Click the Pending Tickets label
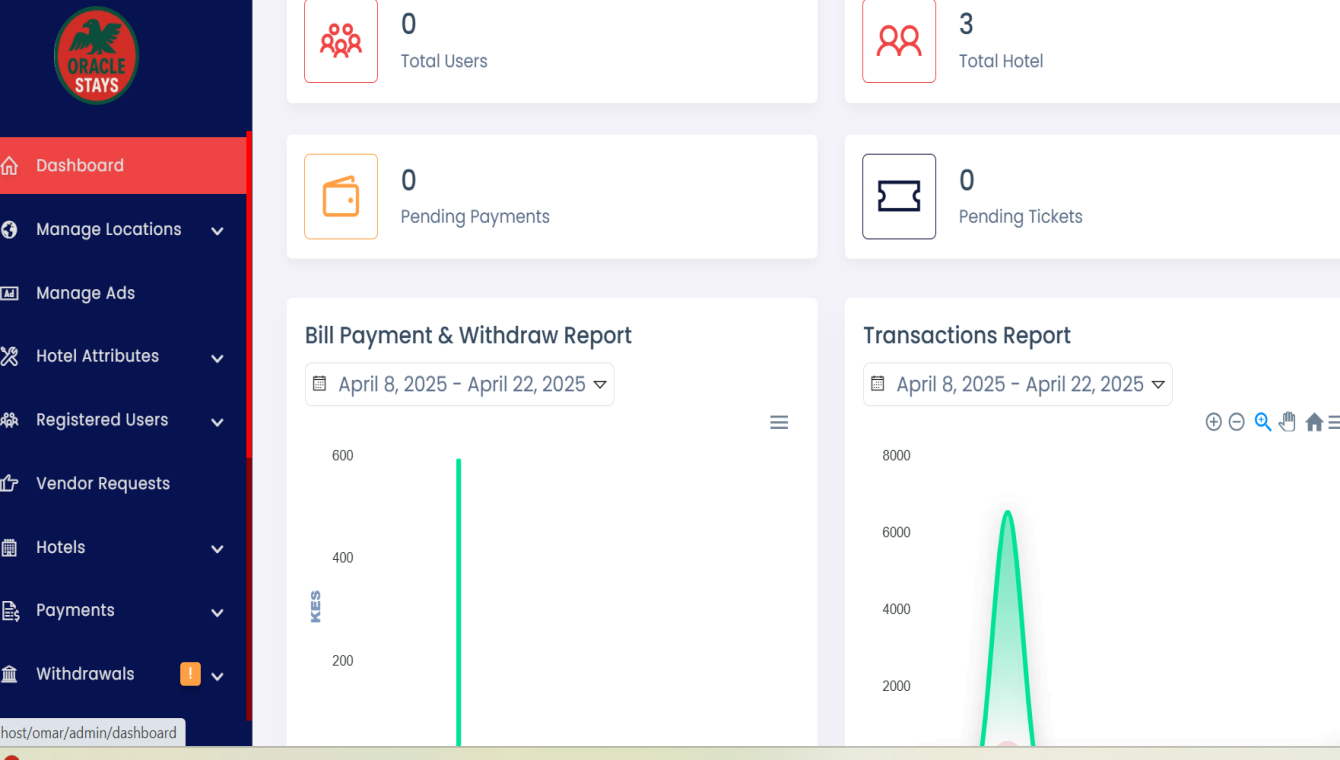This screenshot has width=1340, height=760. (1021, 217)
